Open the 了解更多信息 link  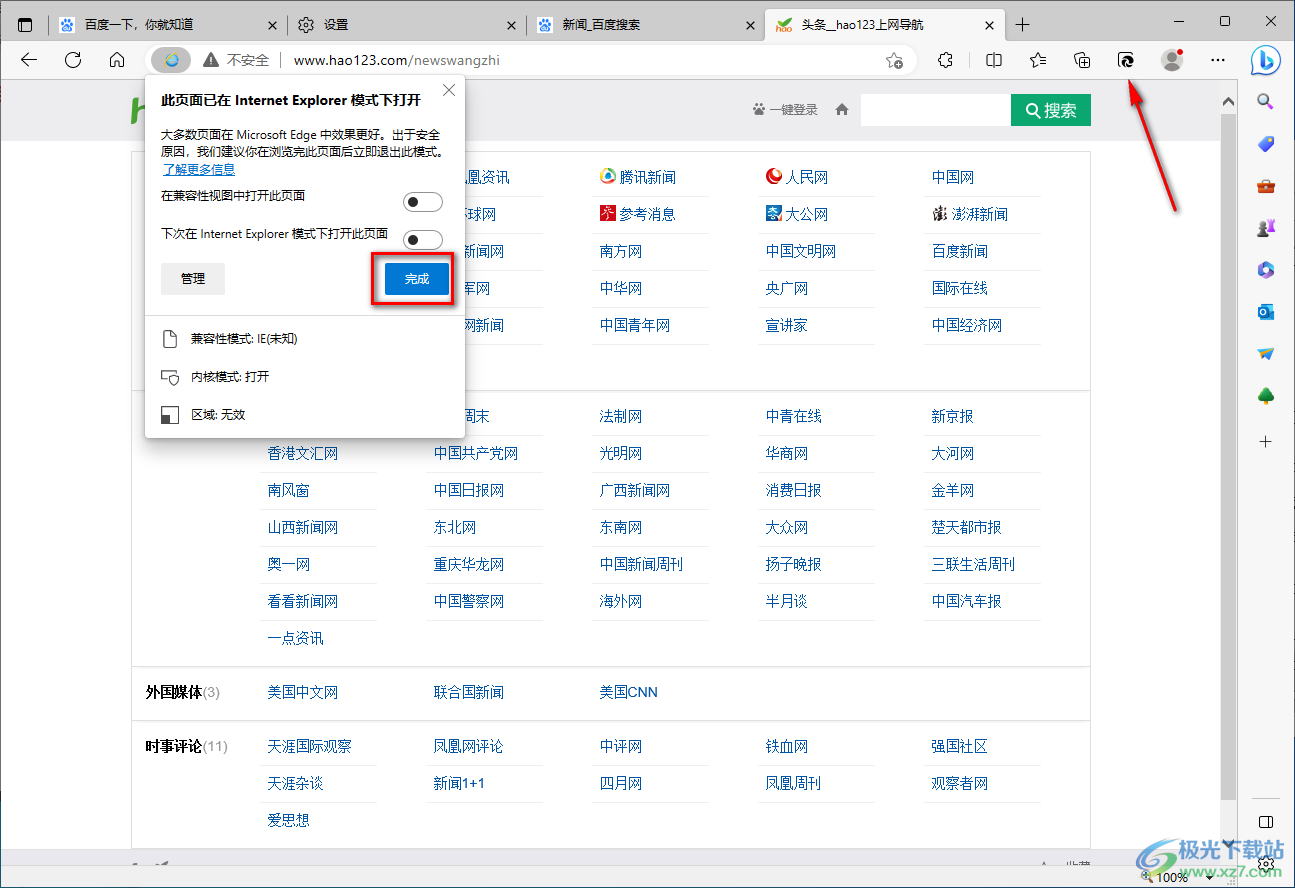[199, 170]
